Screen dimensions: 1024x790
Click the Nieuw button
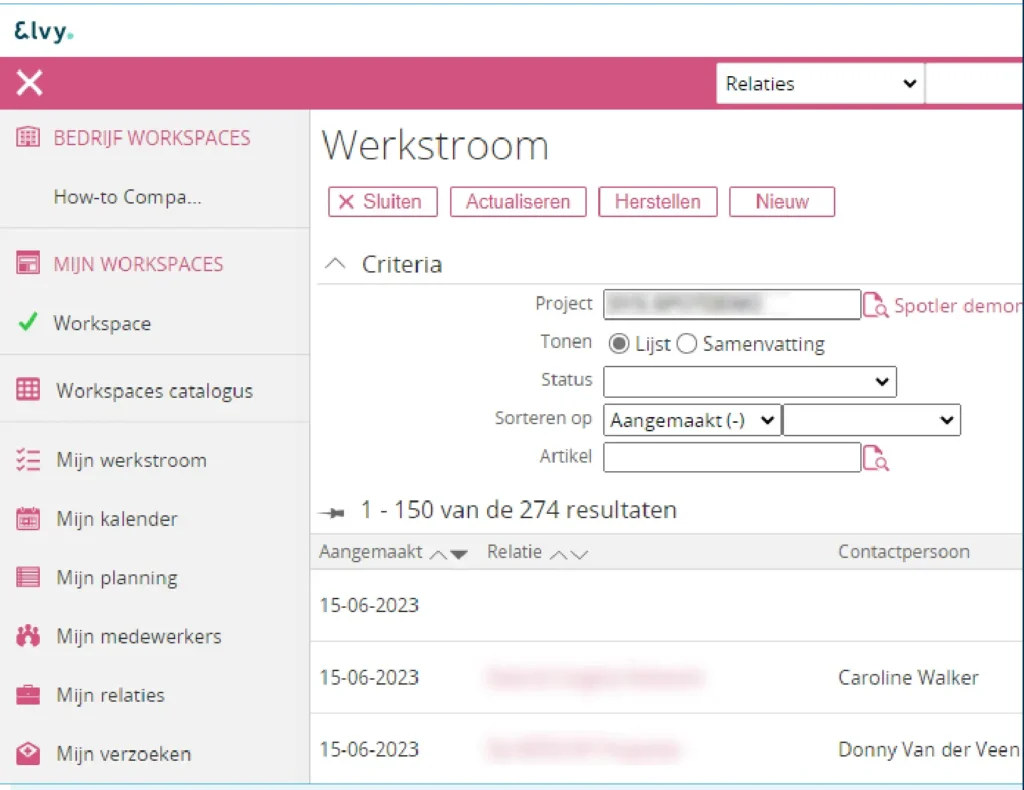point(781,201)
